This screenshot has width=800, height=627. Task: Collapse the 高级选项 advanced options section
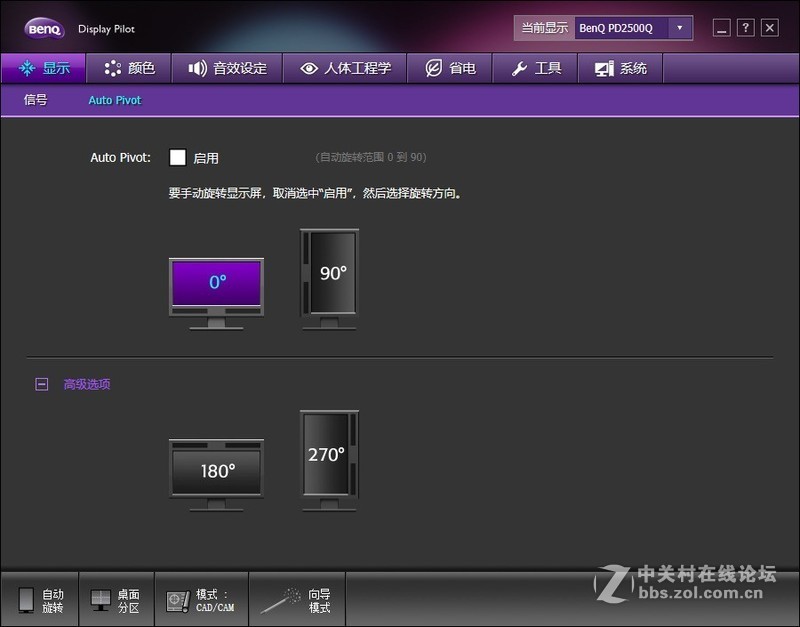(x=41, y=383)
